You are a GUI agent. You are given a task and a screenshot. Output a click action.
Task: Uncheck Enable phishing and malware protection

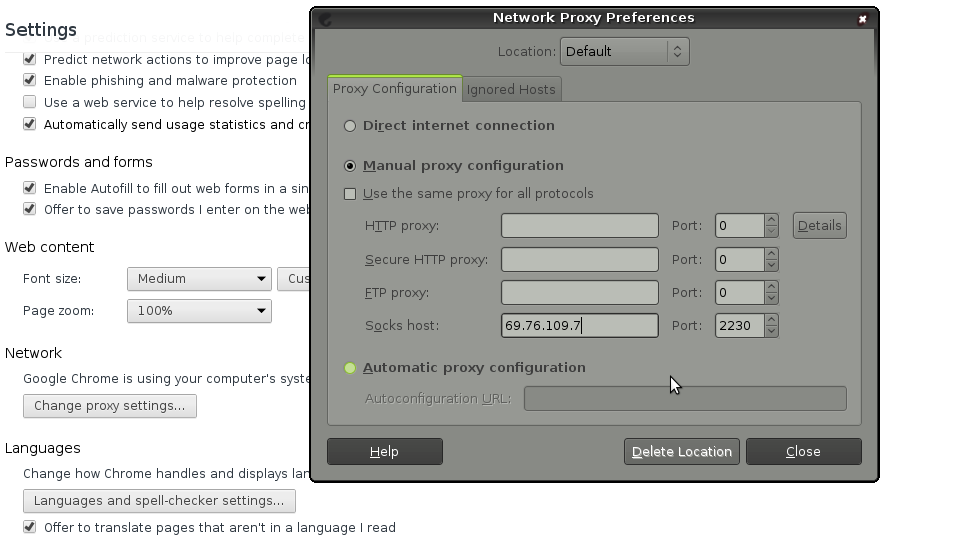tap(29, 80)
